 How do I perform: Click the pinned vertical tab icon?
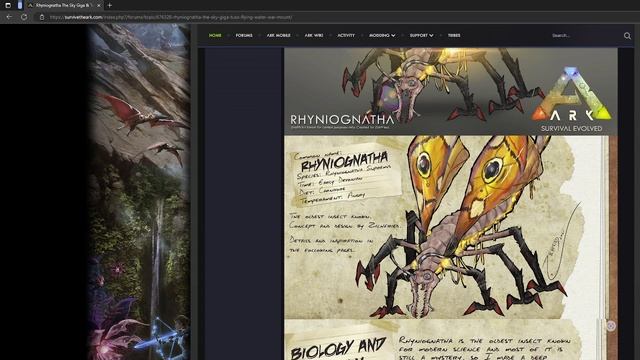click(x=20, y=5)
